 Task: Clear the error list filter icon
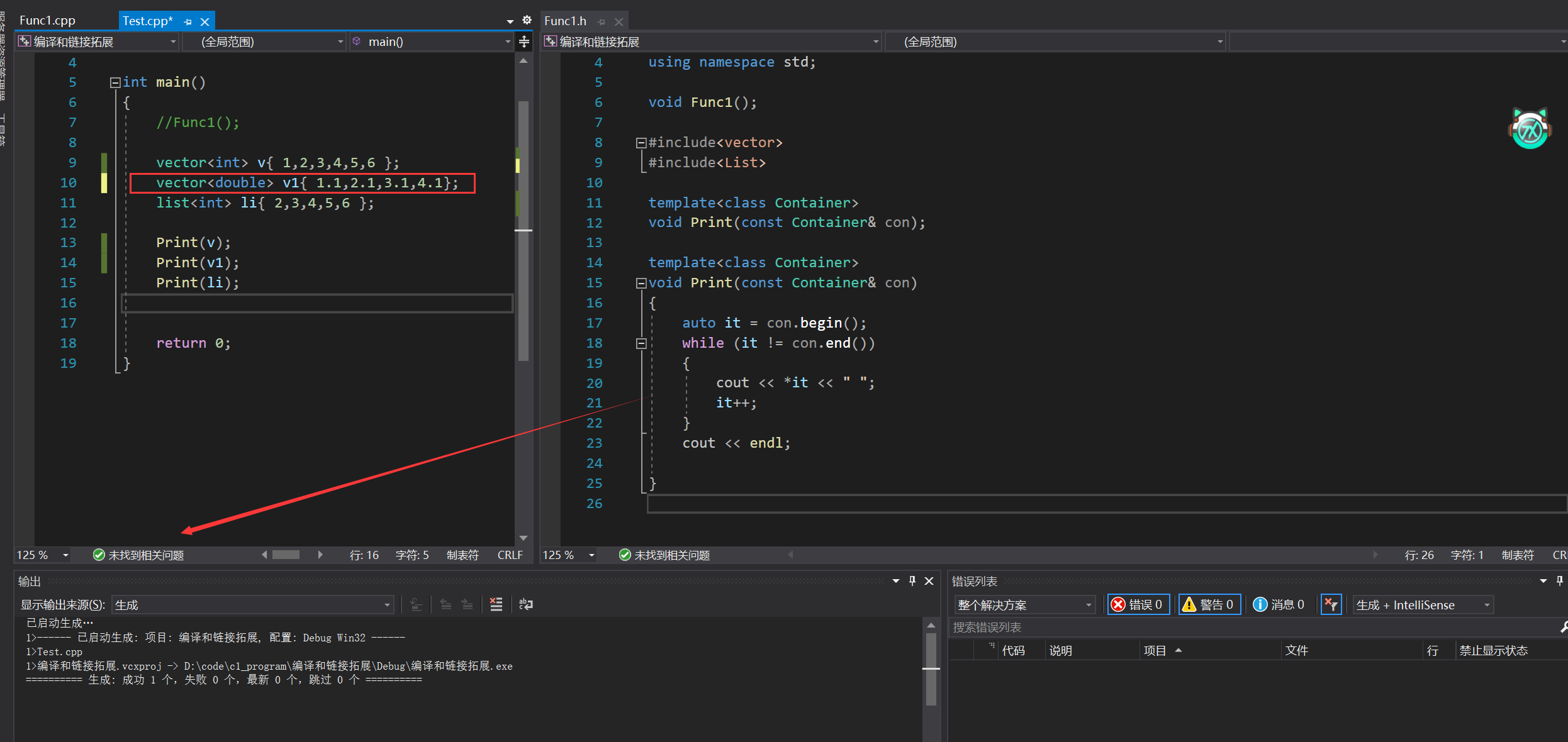(x=1331, y=604)
